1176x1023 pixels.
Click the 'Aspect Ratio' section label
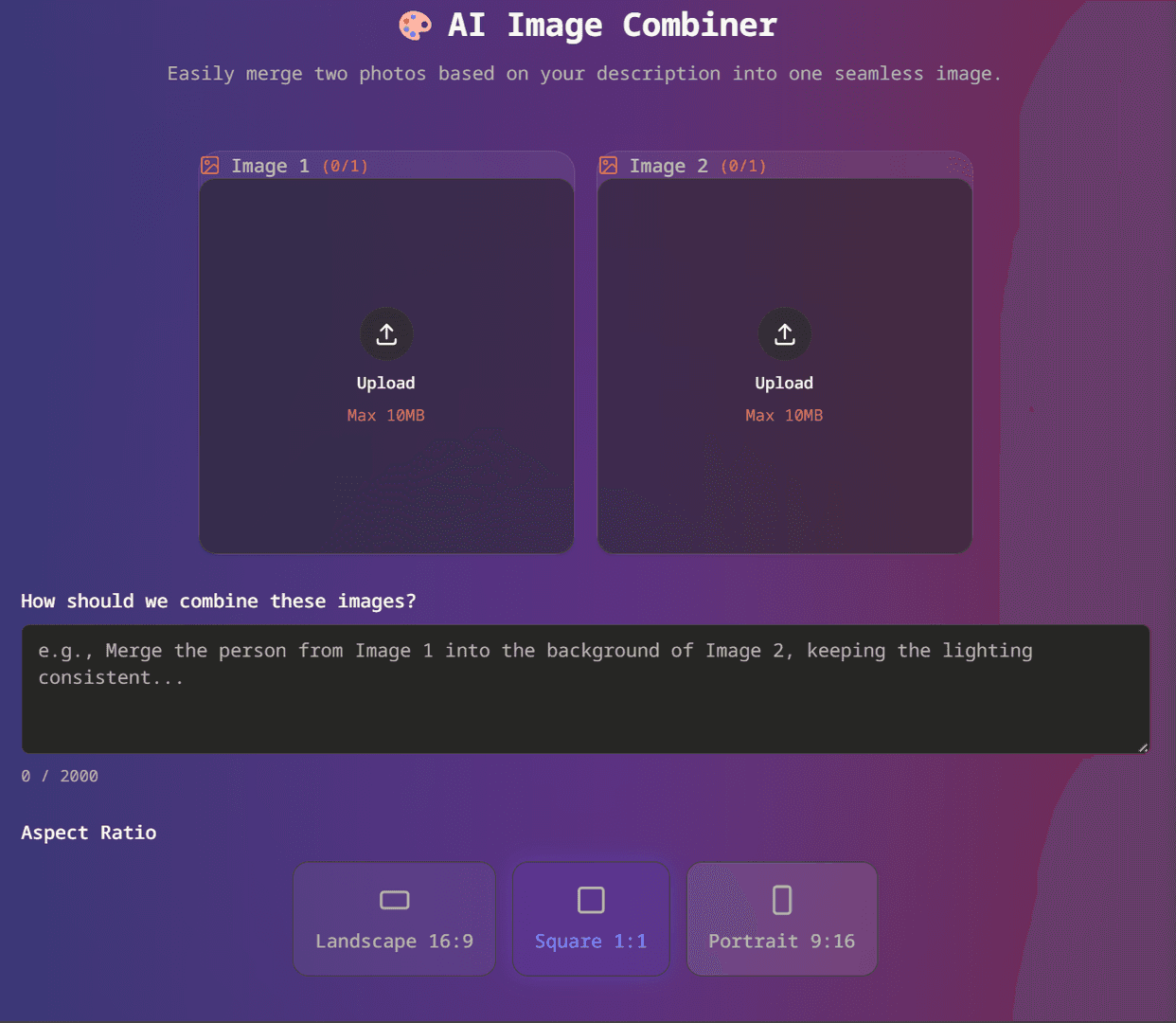tap(89, 833)
